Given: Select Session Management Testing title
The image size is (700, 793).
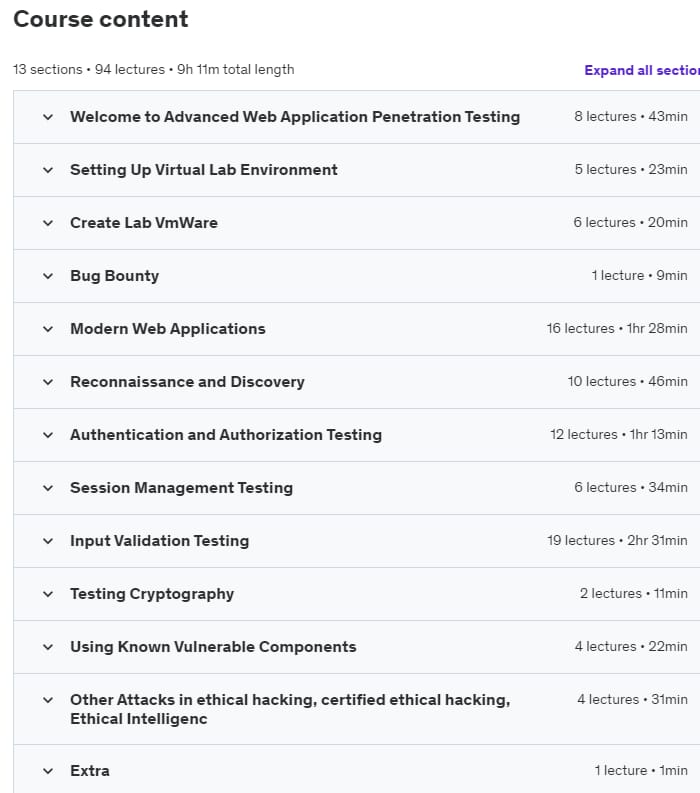Looking at the screenshot, I should pos(181,488).
